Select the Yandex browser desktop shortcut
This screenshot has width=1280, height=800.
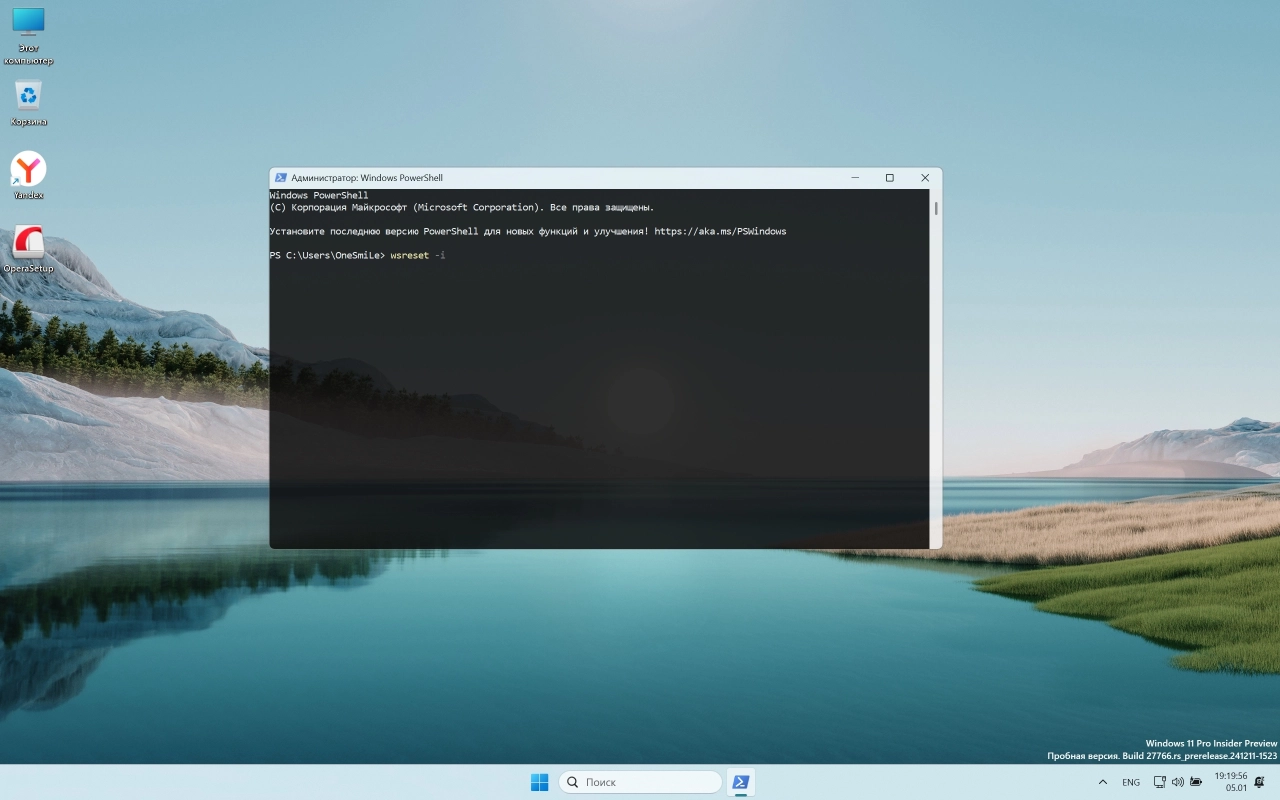point(28,176)
